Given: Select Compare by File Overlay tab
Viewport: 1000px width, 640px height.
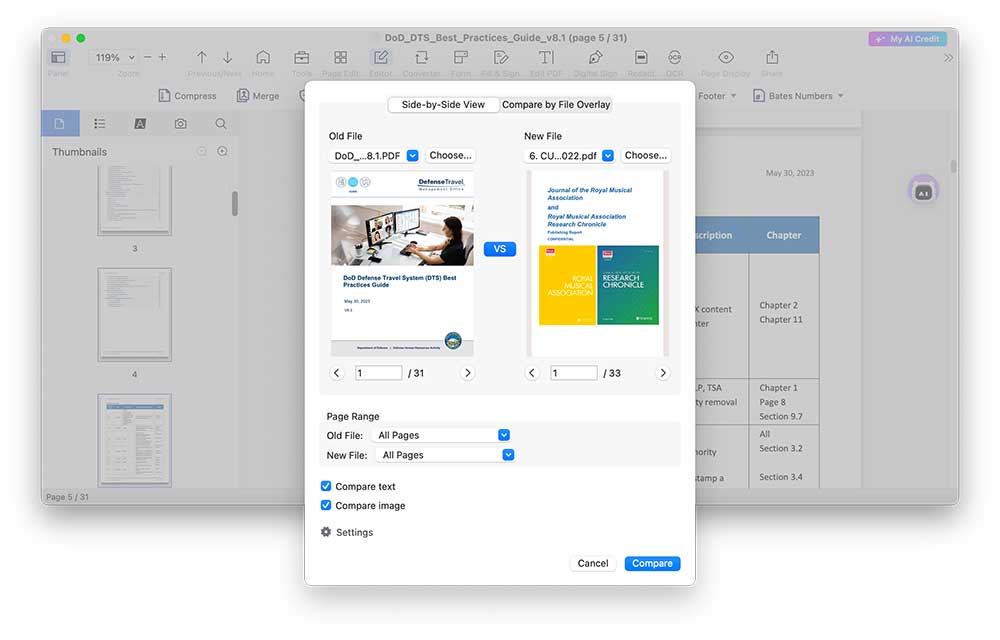Looking at the screenshot, I should click(x=555, y=105).
